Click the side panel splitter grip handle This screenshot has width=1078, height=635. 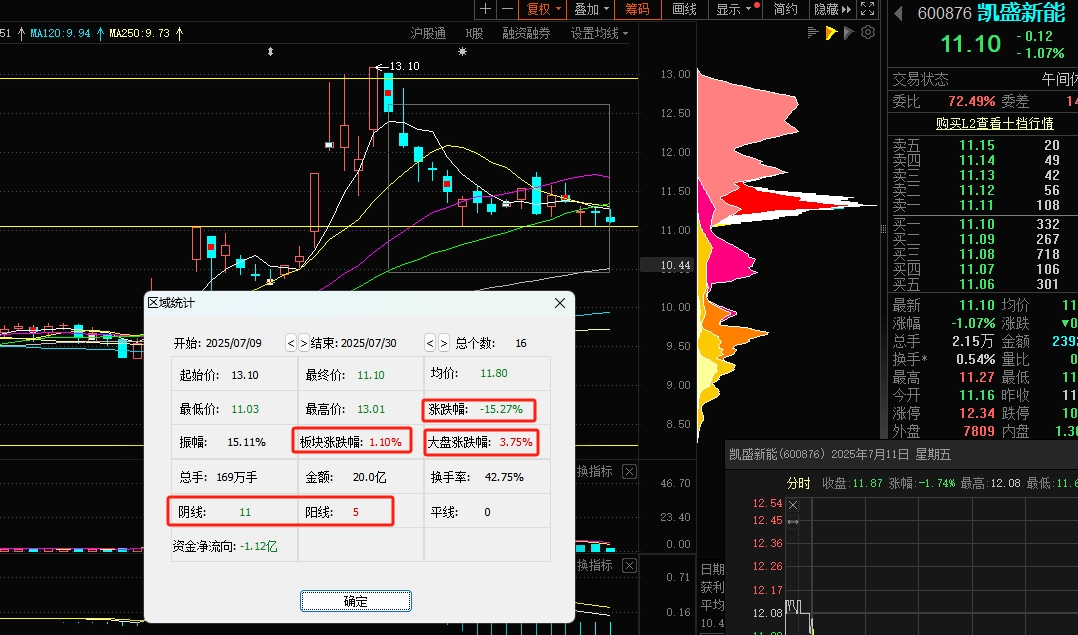pyautogui.click(x=883, y=229)
